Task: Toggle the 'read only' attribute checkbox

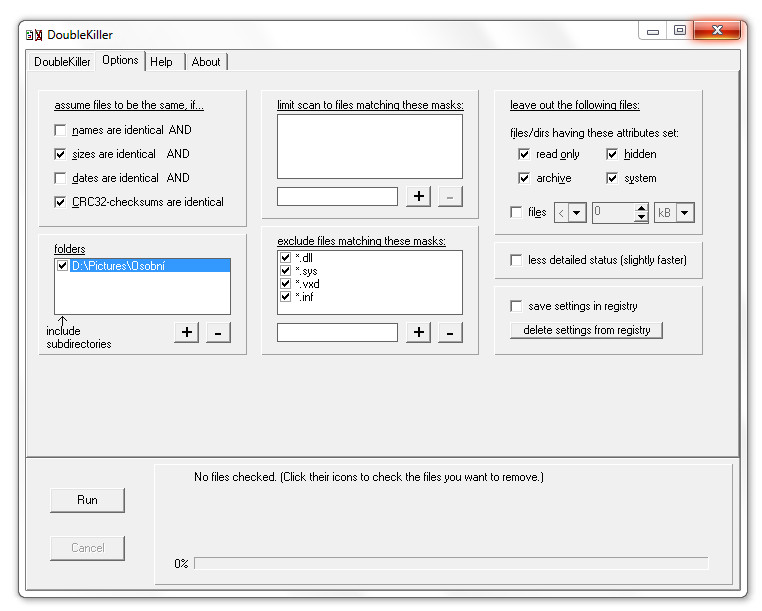Action: pyautogui.click(x=523, y=154)
